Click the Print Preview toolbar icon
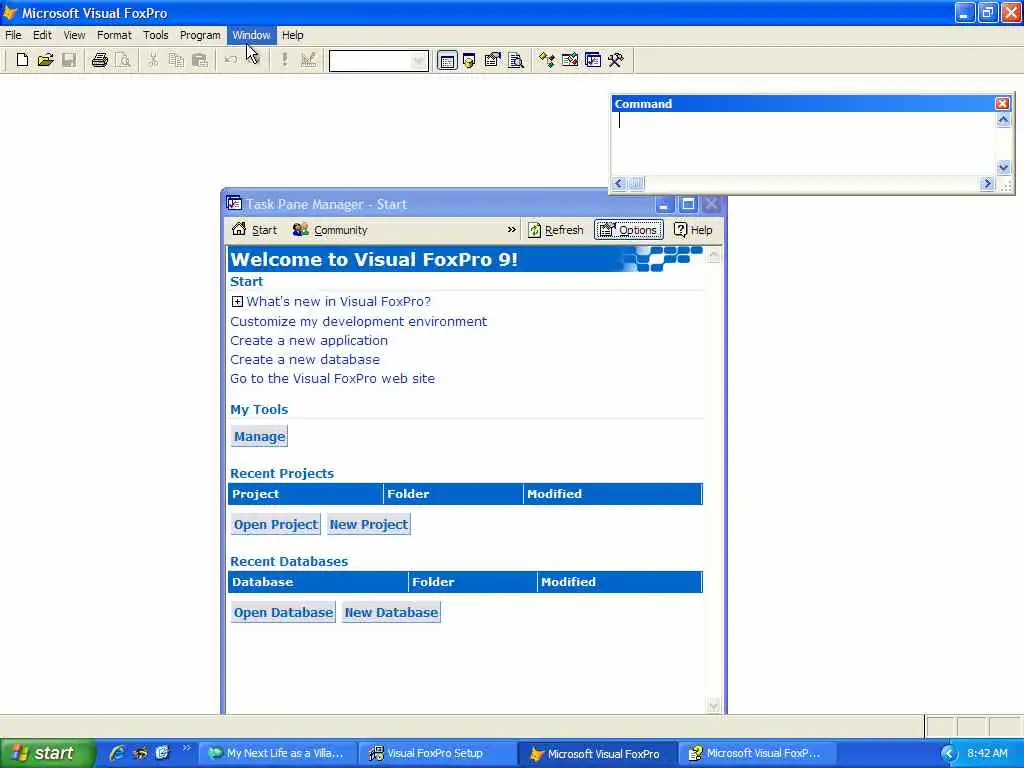Image resolution: width=1024 pixels, height=768 pixels. (x=123, y=61)
